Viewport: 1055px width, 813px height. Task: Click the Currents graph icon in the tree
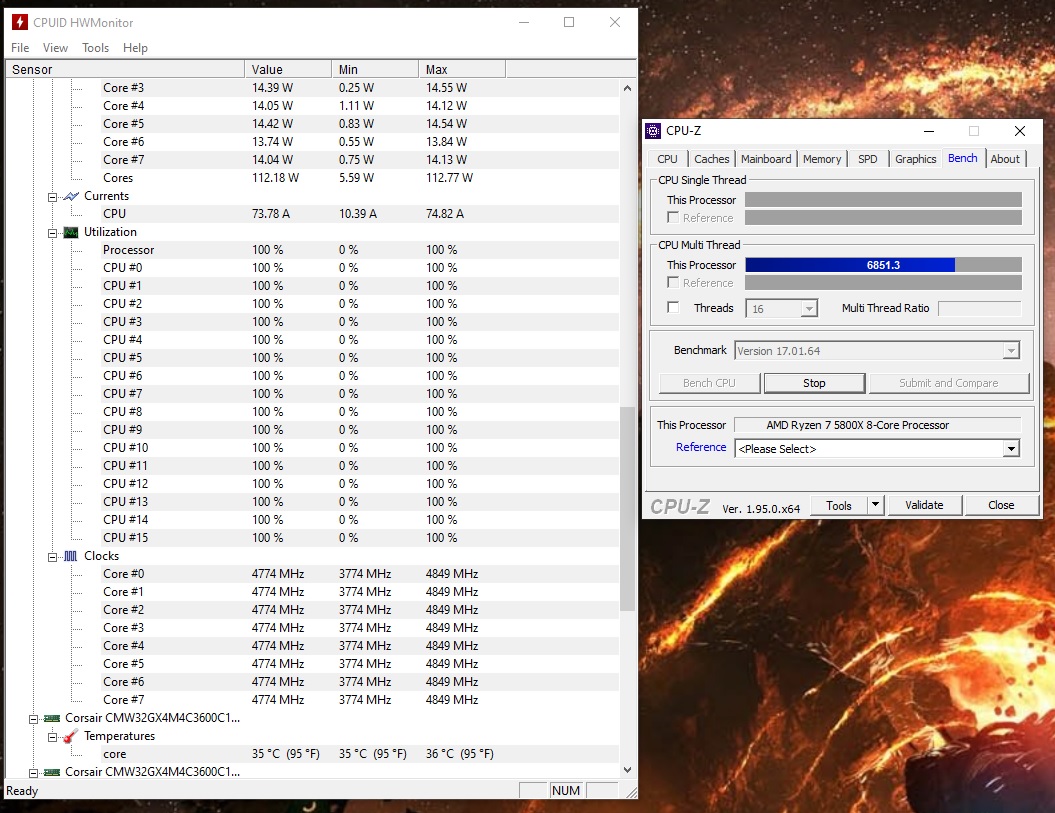pos(71,196)
